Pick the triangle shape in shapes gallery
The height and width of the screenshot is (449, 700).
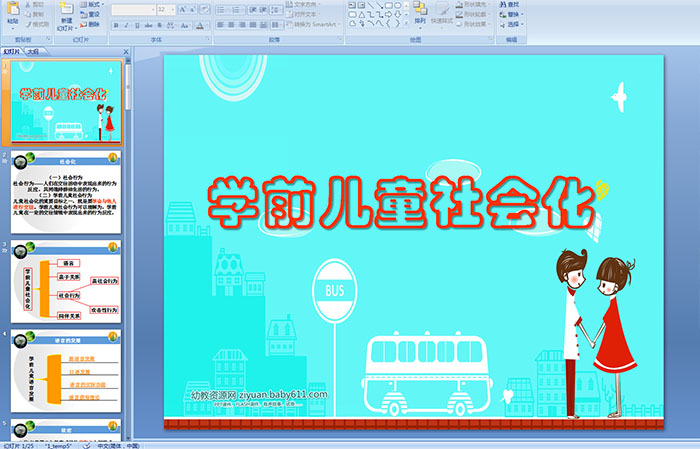coord(361,15)
